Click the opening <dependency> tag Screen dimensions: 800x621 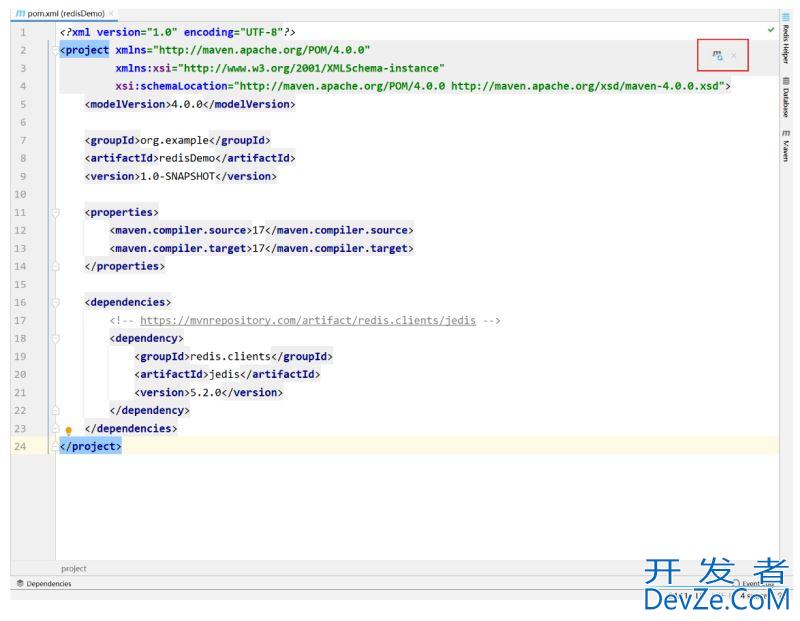point(146,338)
